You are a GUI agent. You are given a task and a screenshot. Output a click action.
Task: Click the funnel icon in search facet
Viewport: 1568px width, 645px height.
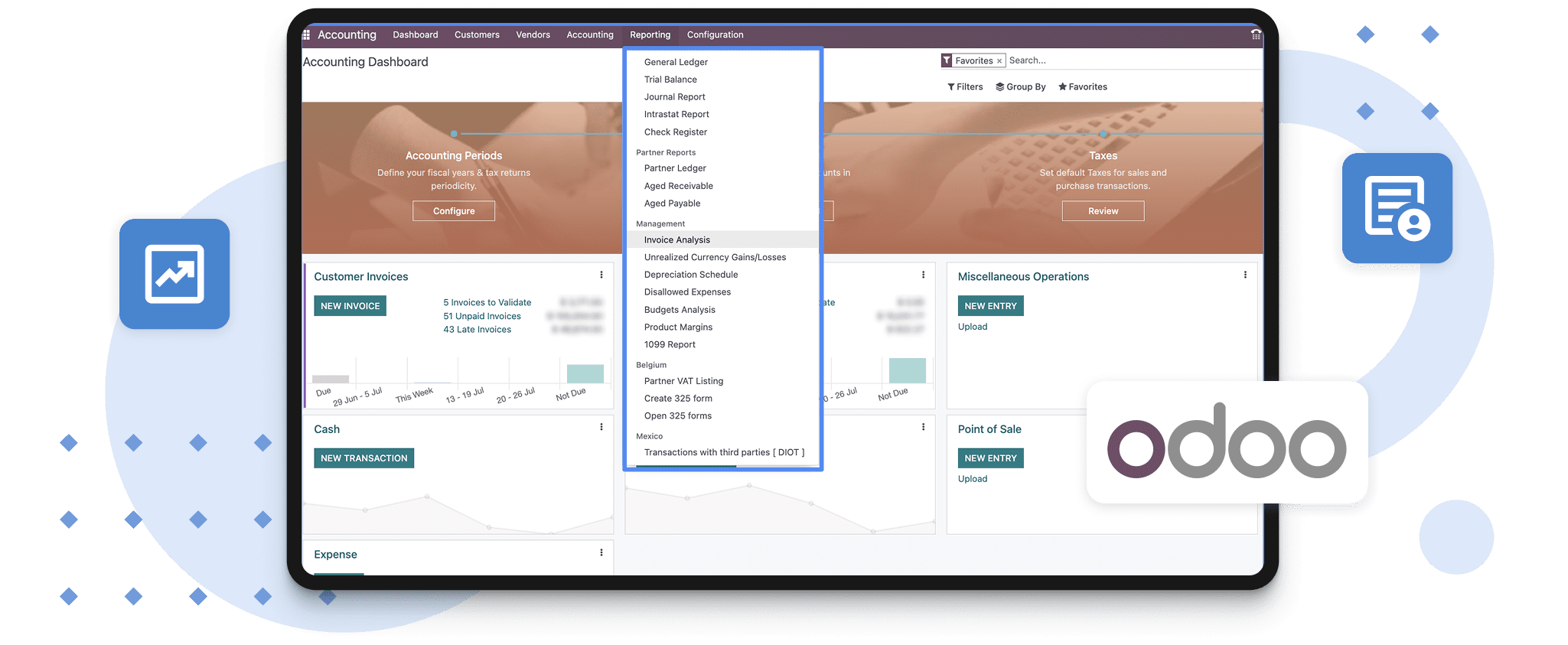(x=947, y=60)
